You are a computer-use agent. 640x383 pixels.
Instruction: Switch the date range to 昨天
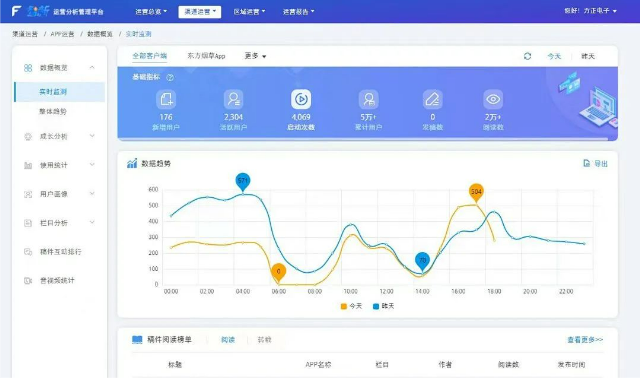[588, 56]
